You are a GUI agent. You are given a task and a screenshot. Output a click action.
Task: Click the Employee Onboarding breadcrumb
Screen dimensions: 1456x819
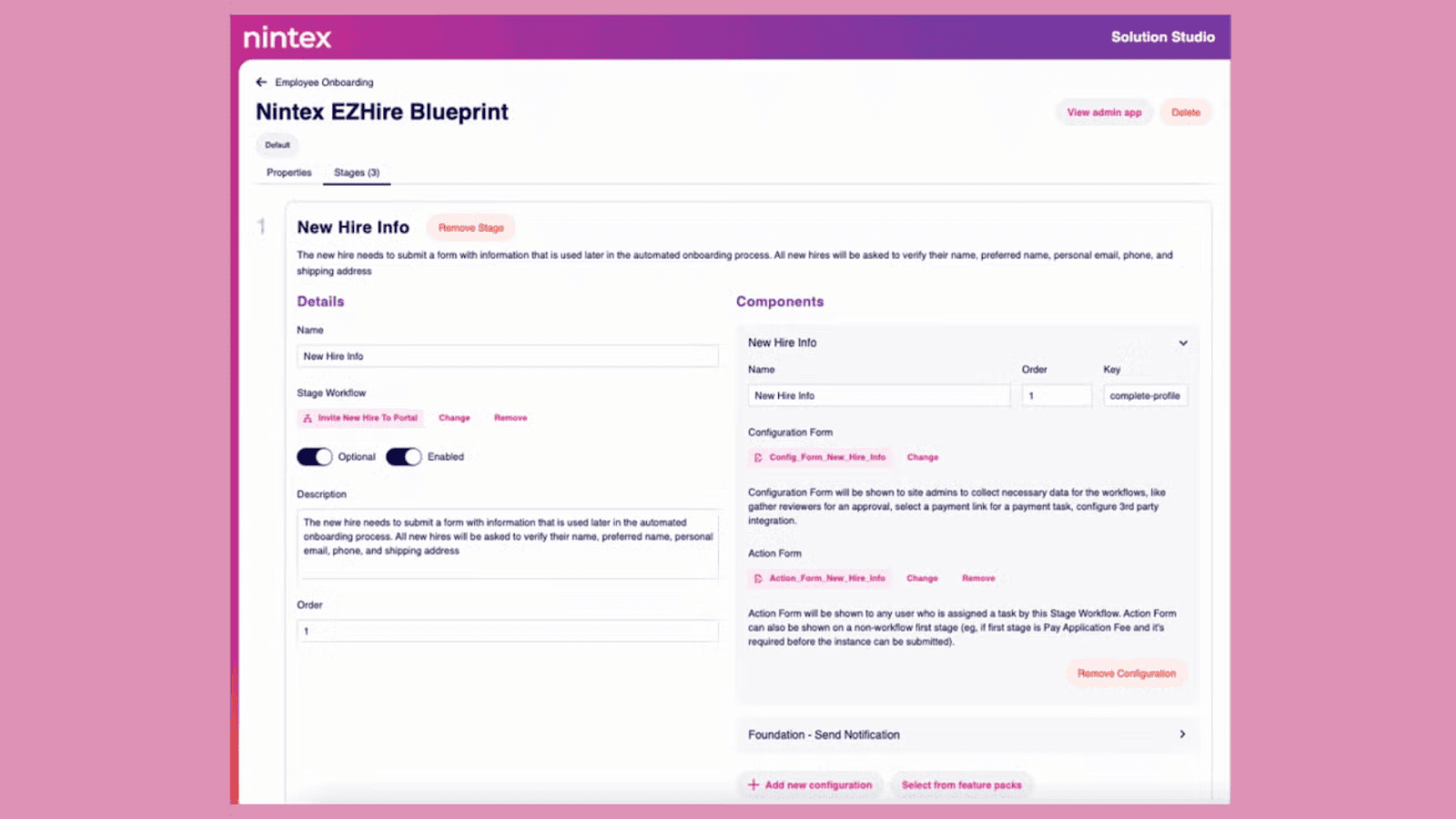click(x=324, y=83)
